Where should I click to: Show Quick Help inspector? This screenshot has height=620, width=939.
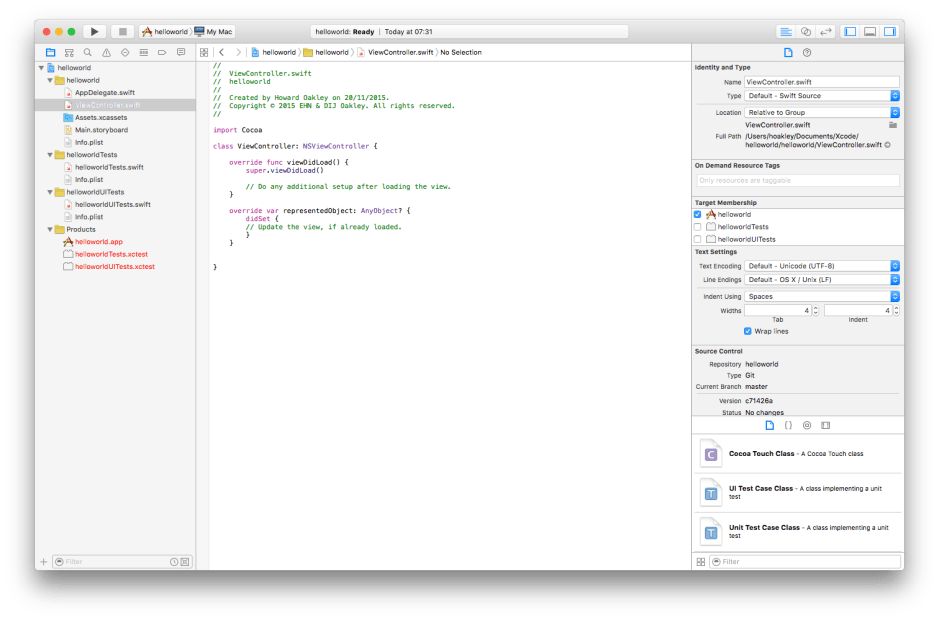tap(807, 52)
